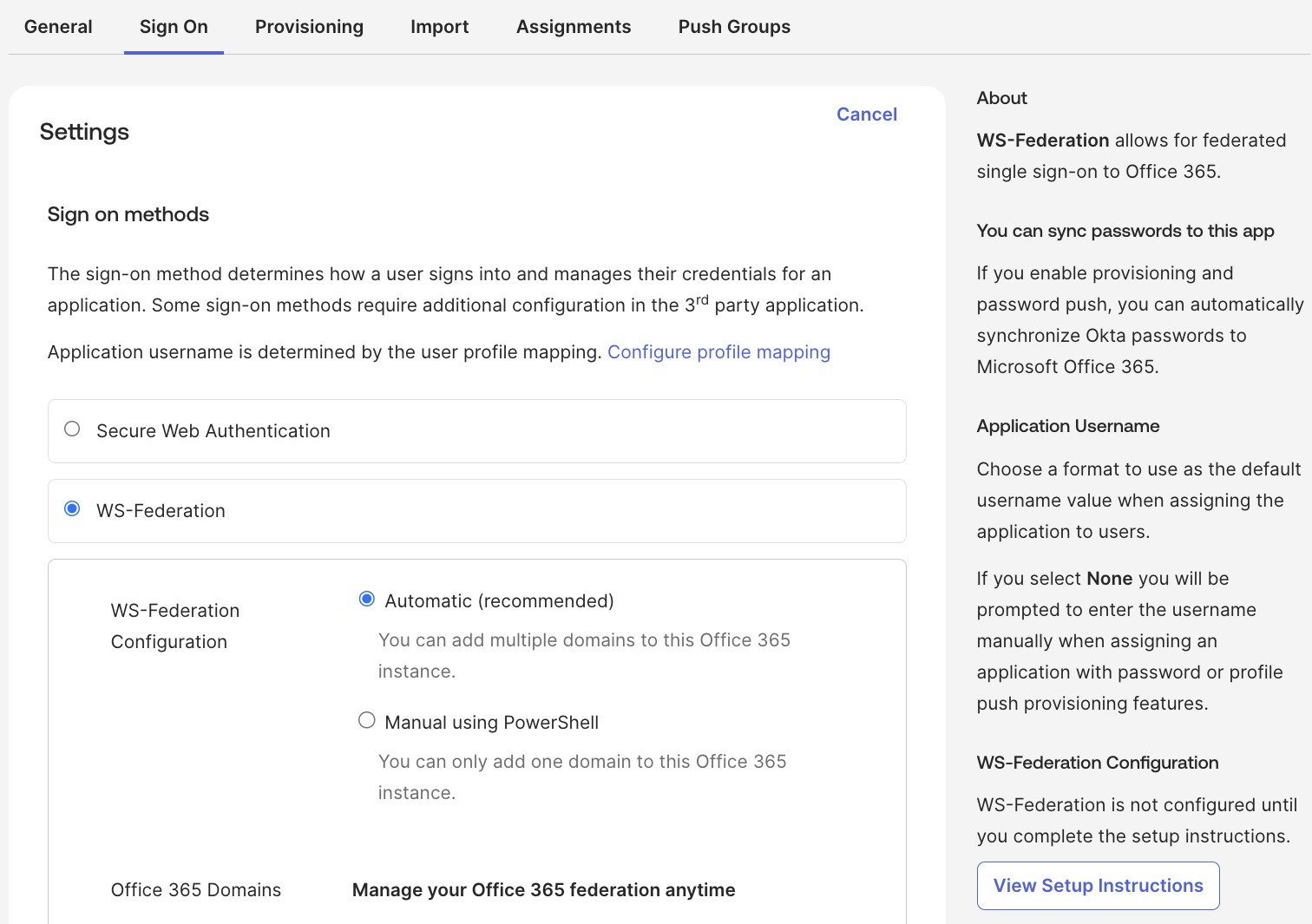The height and width of the screenshot is (924, 1312).
Task: Choose the WS-Federation sign-on method radio
Action: (x=73, y=509)
